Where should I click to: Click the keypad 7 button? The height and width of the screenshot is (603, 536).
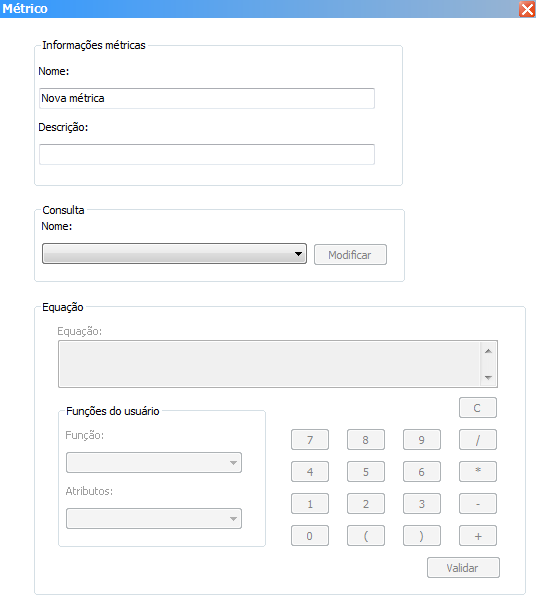pos(310,440)
